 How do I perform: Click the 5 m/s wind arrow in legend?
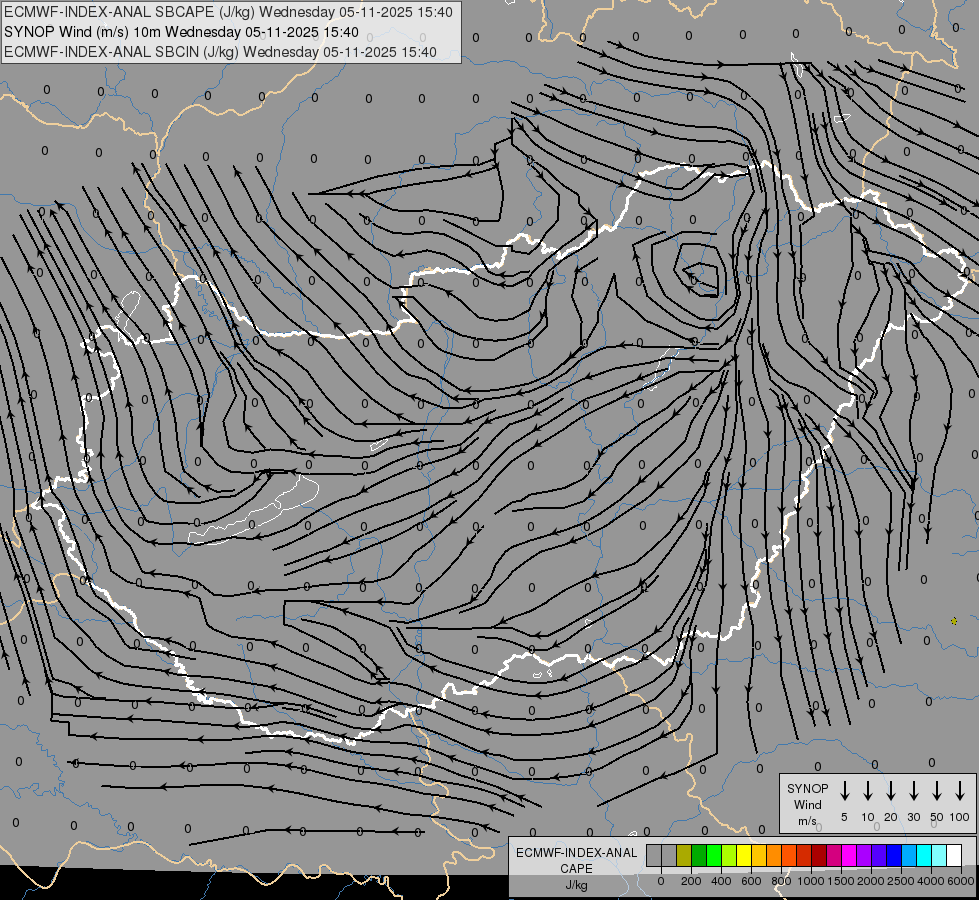(x=844, y=791)
